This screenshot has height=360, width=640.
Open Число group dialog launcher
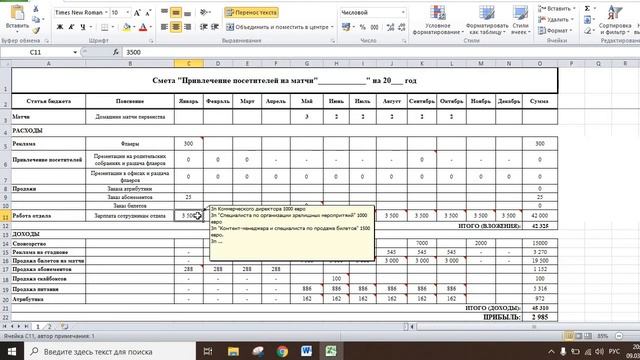[x=404, y=41]
